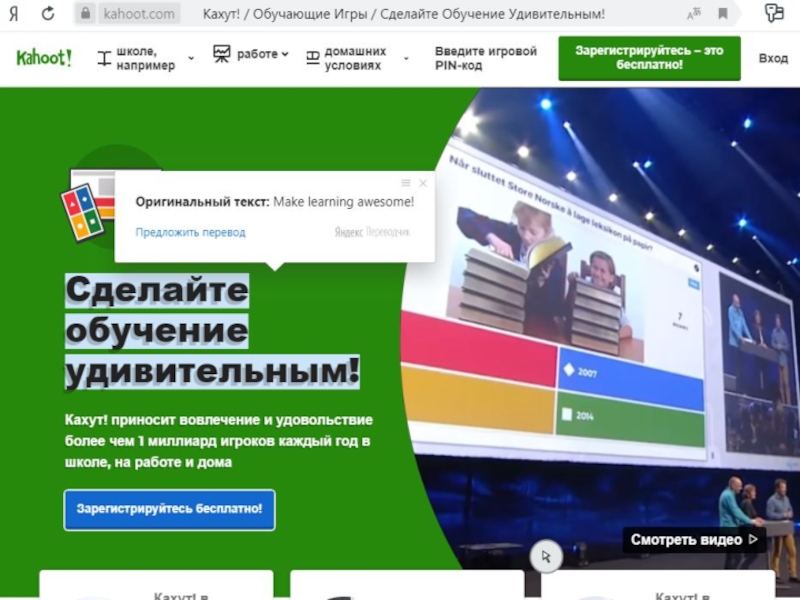Viewport: 800px width, 600px height.
Task: Click the blue "2007" answer block
Action: [631, 379]
